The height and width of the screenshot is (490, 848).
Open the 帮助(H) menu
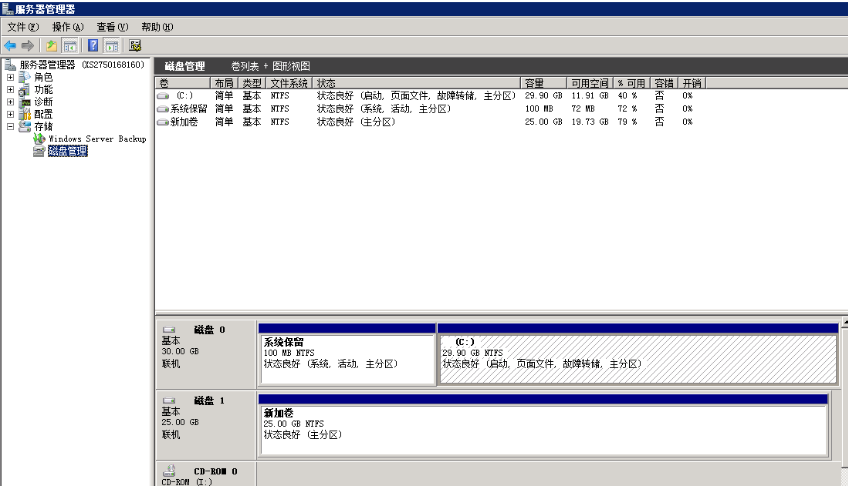click(x=157, y=27)
